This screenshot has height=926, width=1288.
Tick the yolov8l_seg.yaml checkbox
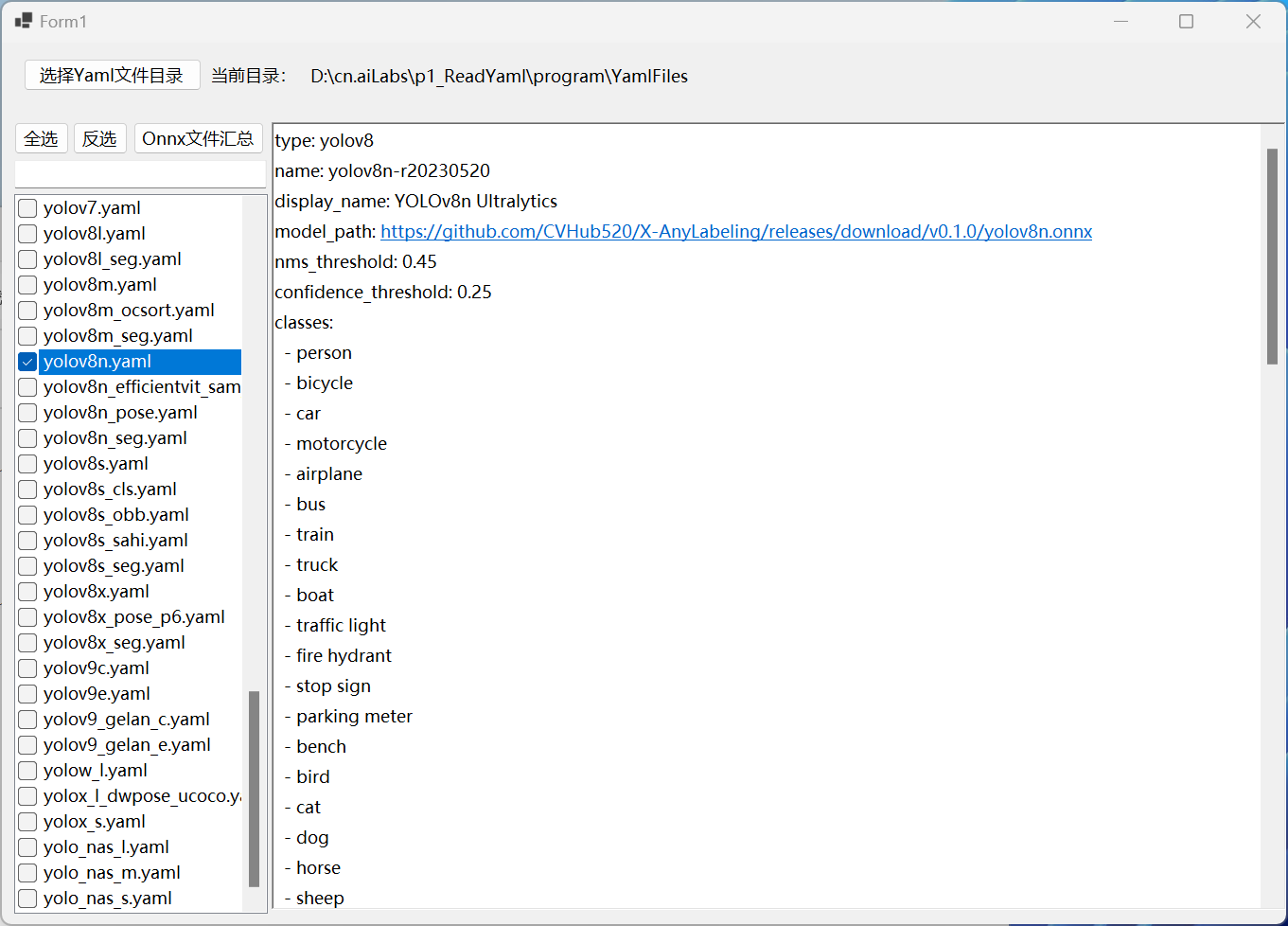point(27,259)
